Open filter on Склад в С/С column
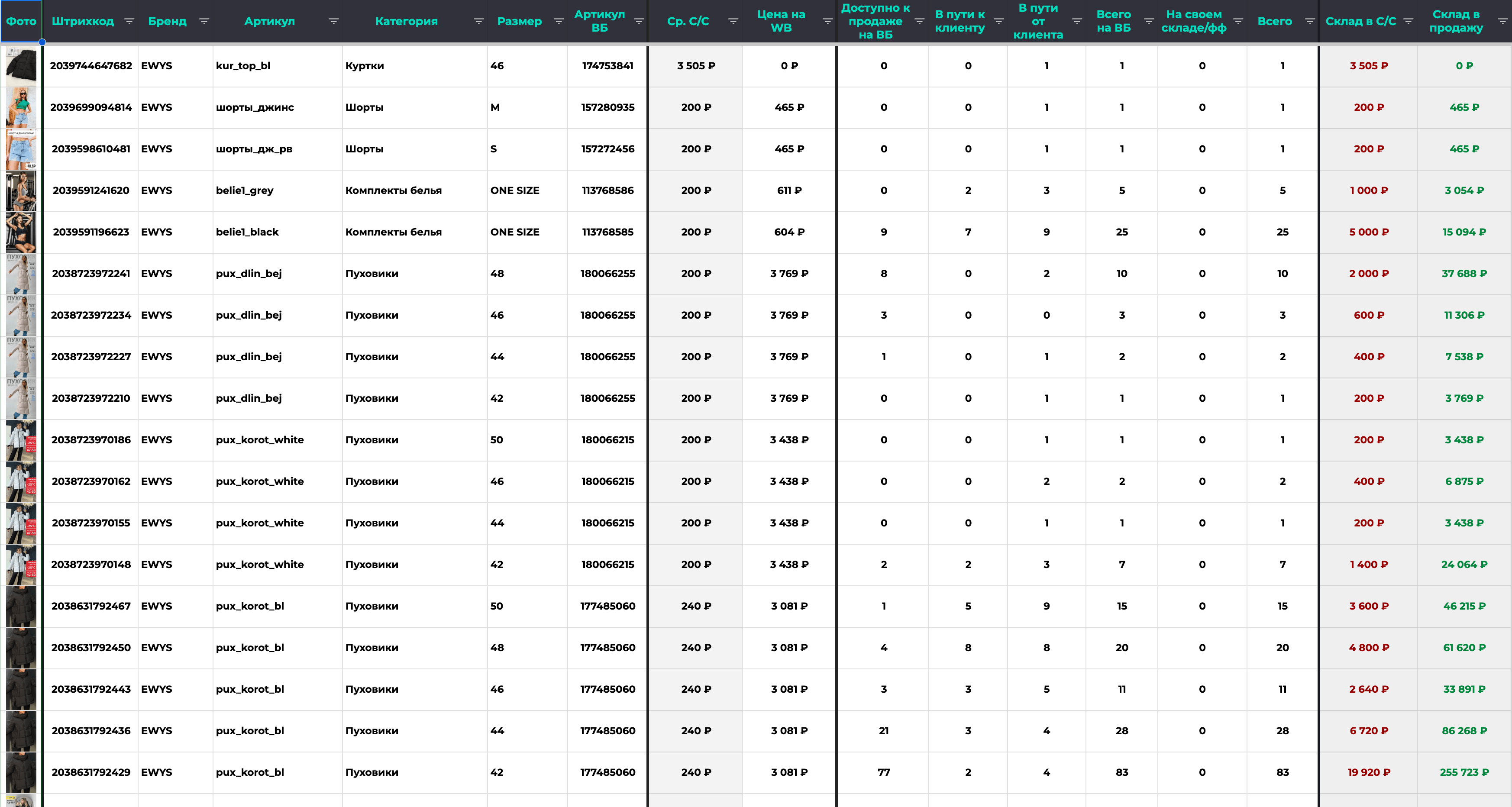Viewport: 1512px width, 807px height. point(1408,22)
